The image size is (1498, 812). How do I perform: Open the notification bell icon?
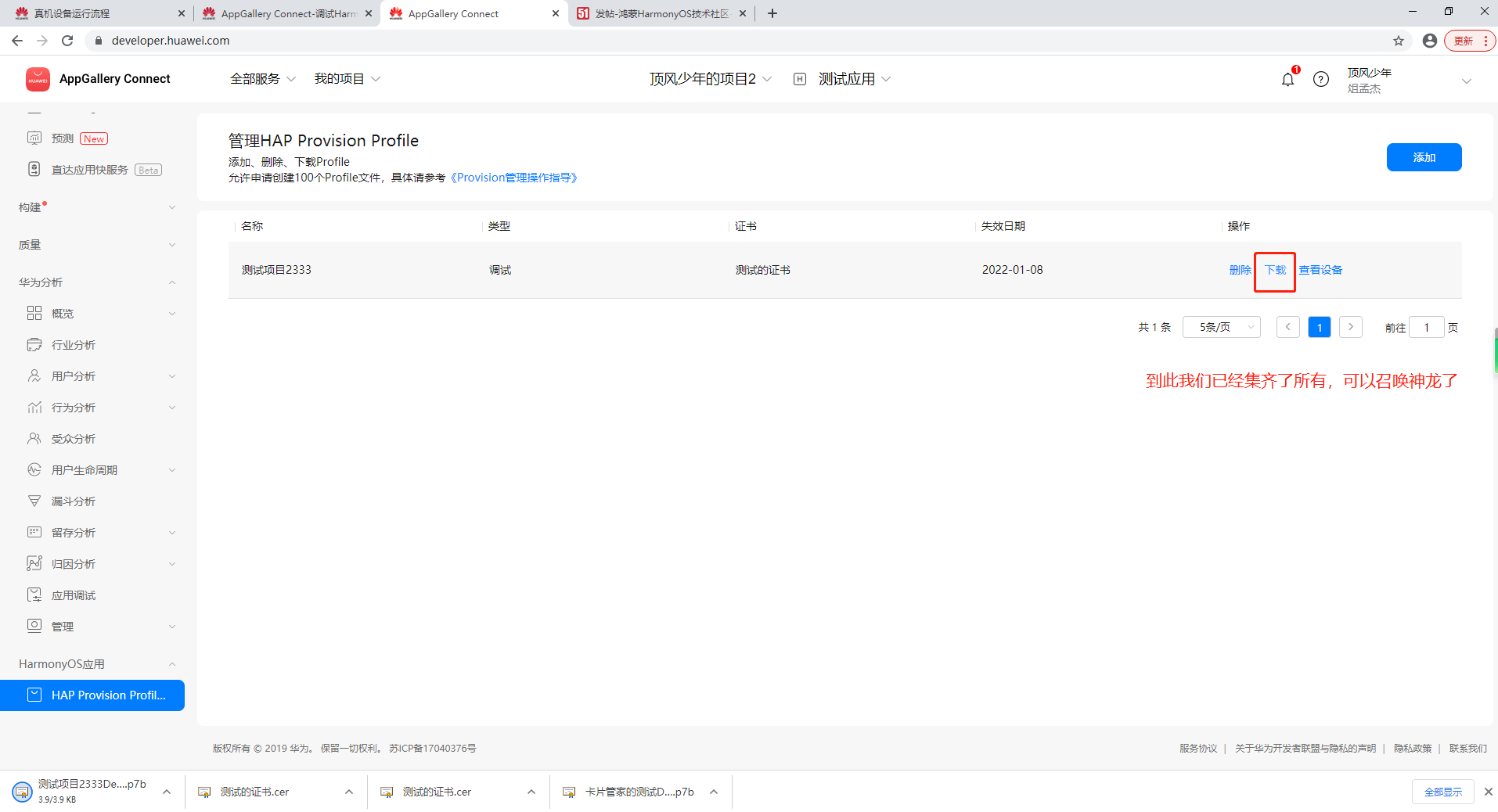tap(1287, 79)
